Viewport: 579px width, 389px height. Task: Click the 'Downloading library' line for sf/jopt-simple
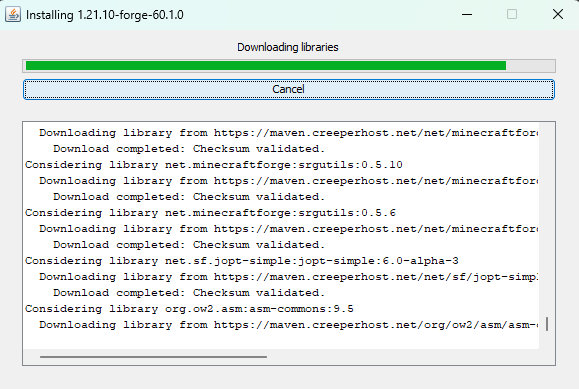point(289,277)
